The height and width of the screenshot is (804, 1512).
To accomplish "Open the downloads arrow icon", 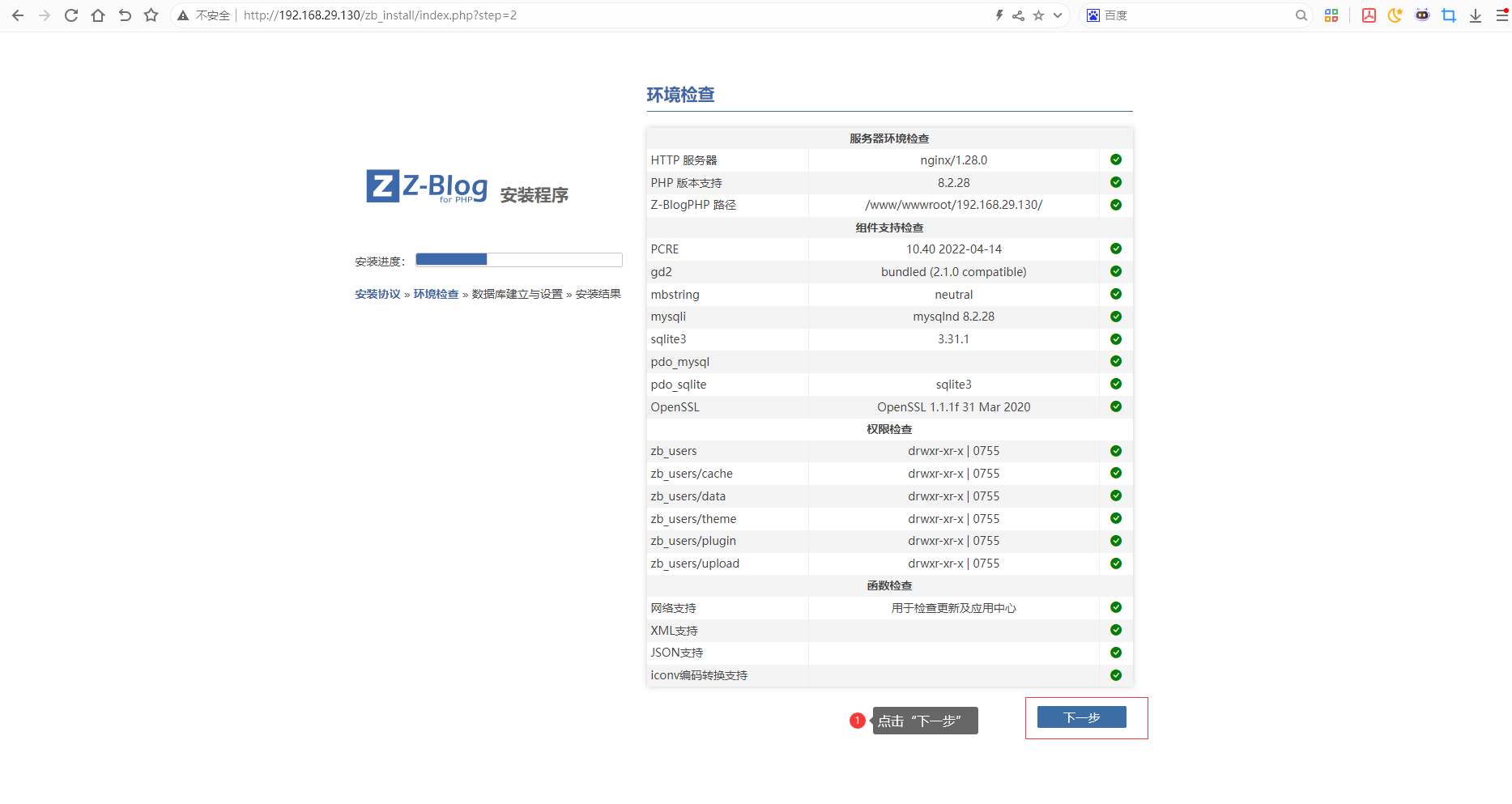I will point(1476,15).
